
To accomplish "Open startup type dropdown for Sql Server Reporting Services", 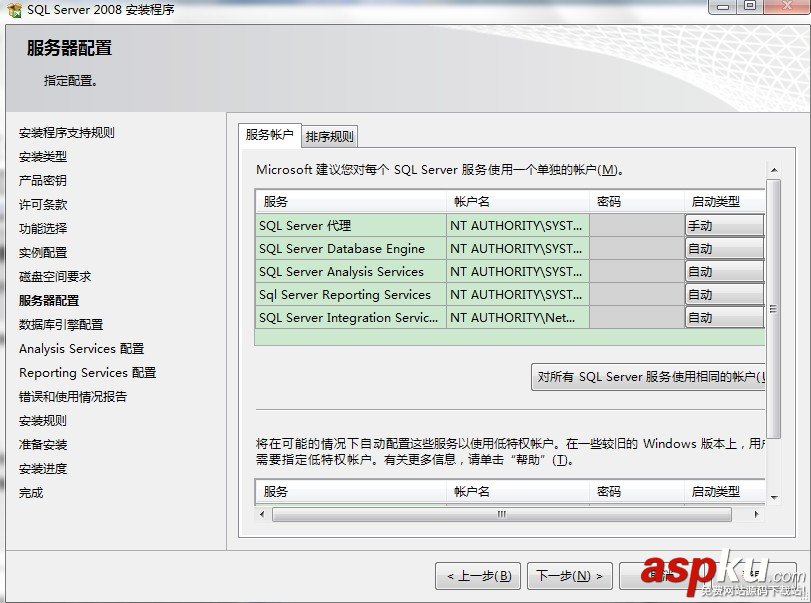I will coord(724,294).
